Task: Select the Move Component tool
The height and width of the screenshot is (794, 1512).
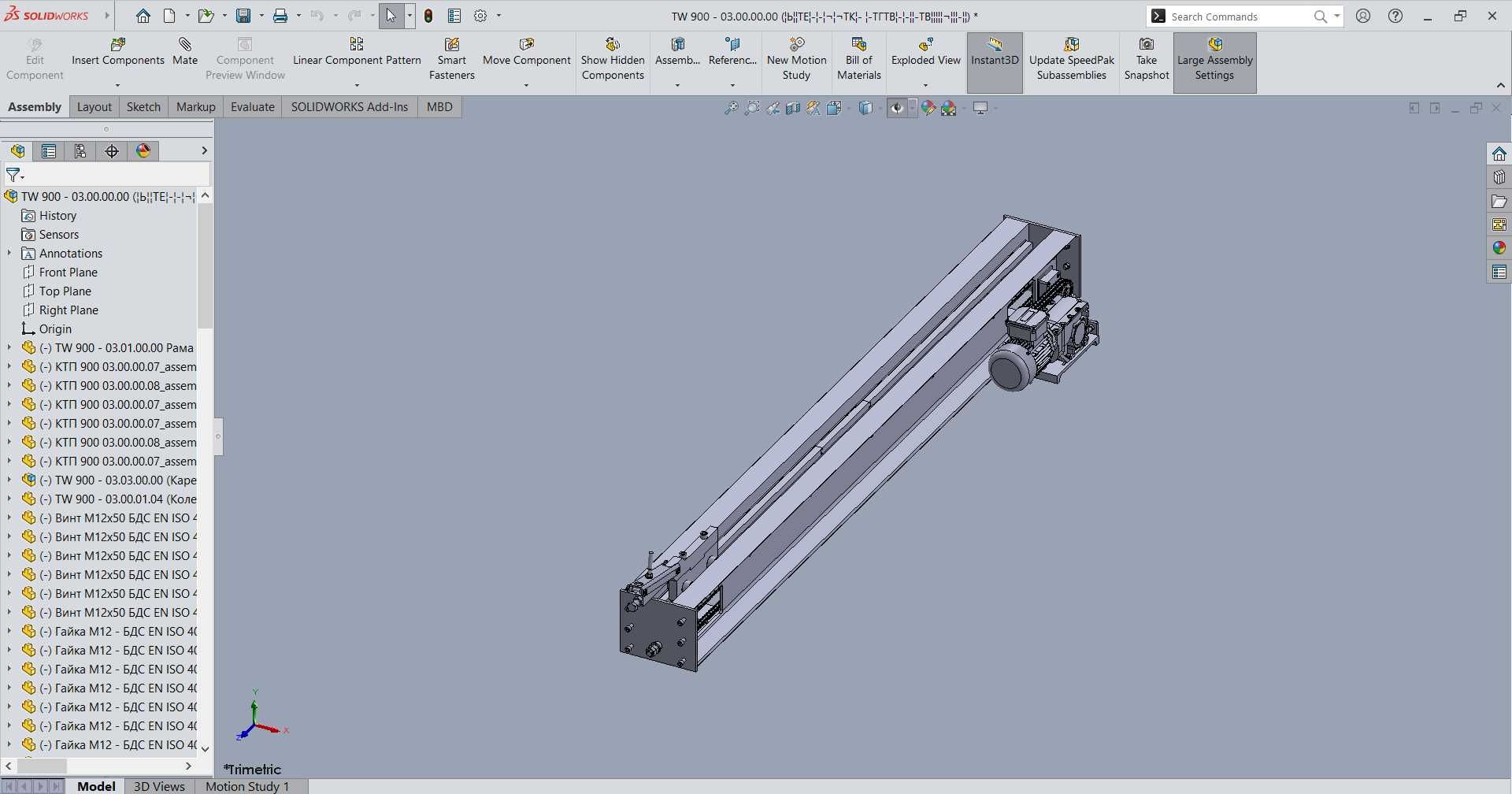Action: (x=526, y=52)
